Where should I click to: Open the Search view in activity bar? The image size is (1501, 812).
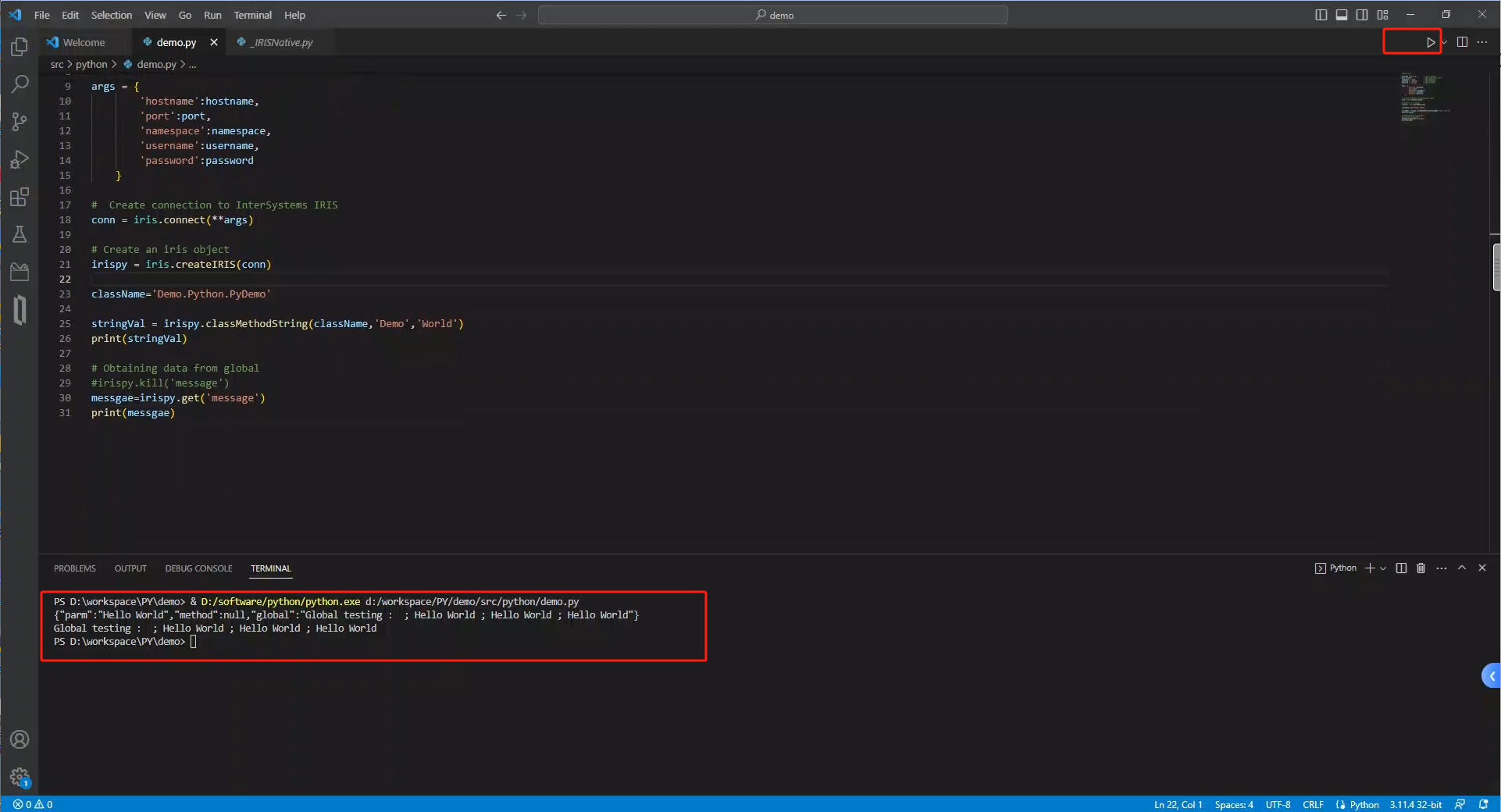click(x=20, y=84)
